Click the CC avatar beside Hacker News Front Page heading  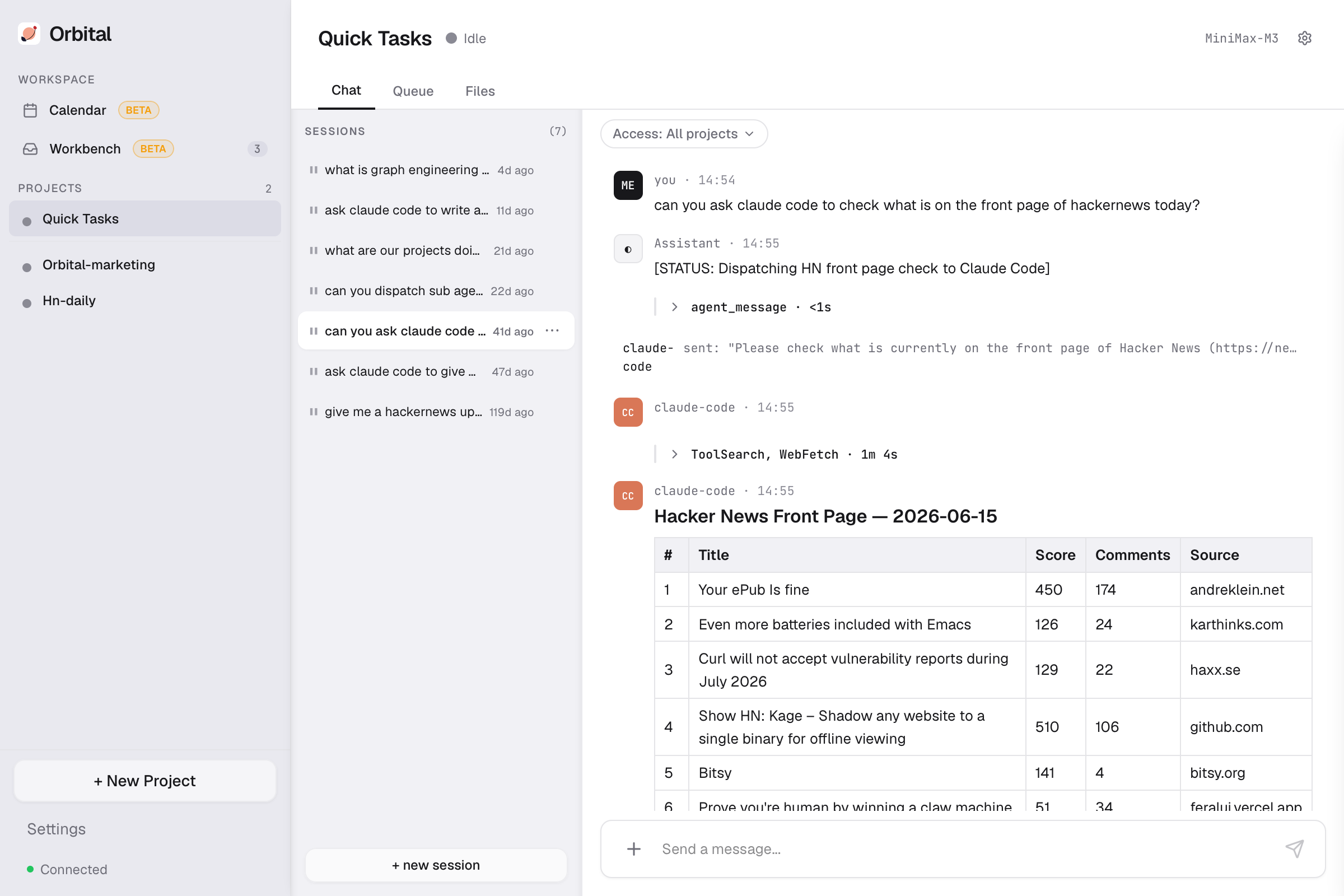click(x=628, y=496)
